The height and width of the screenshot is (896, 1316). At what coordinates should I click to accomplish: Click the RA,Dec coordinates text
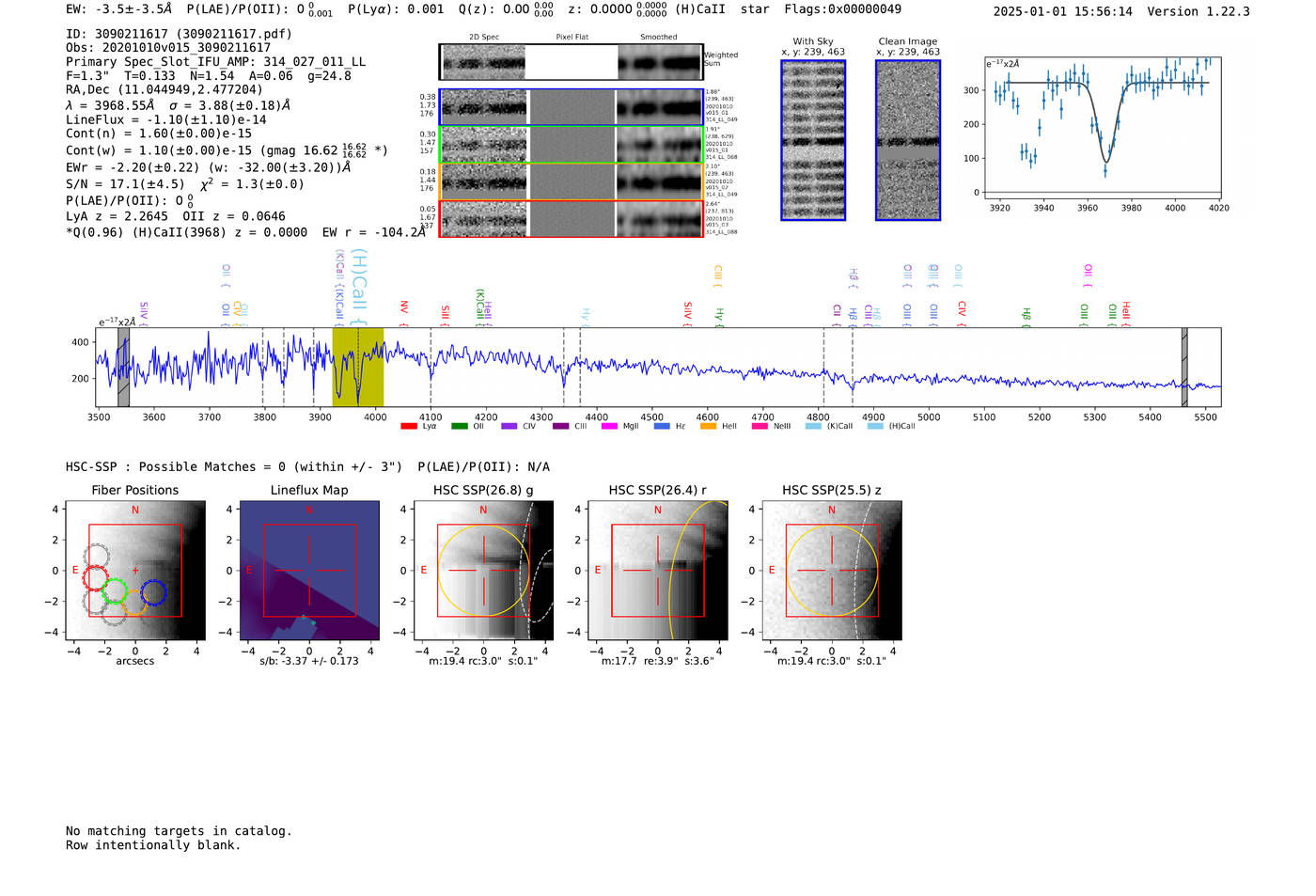(x=164, y=90)
